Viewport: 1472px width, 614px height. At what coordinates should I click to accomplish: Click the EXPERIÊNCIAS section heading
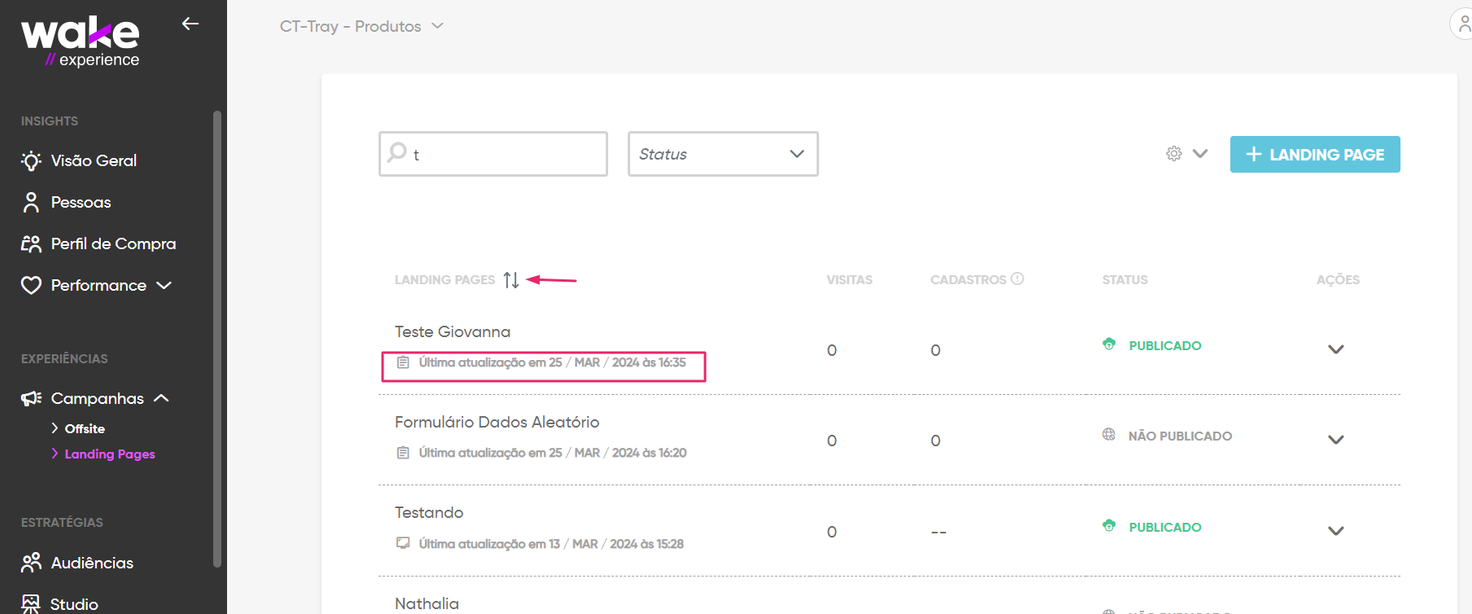tap(64, 359)
